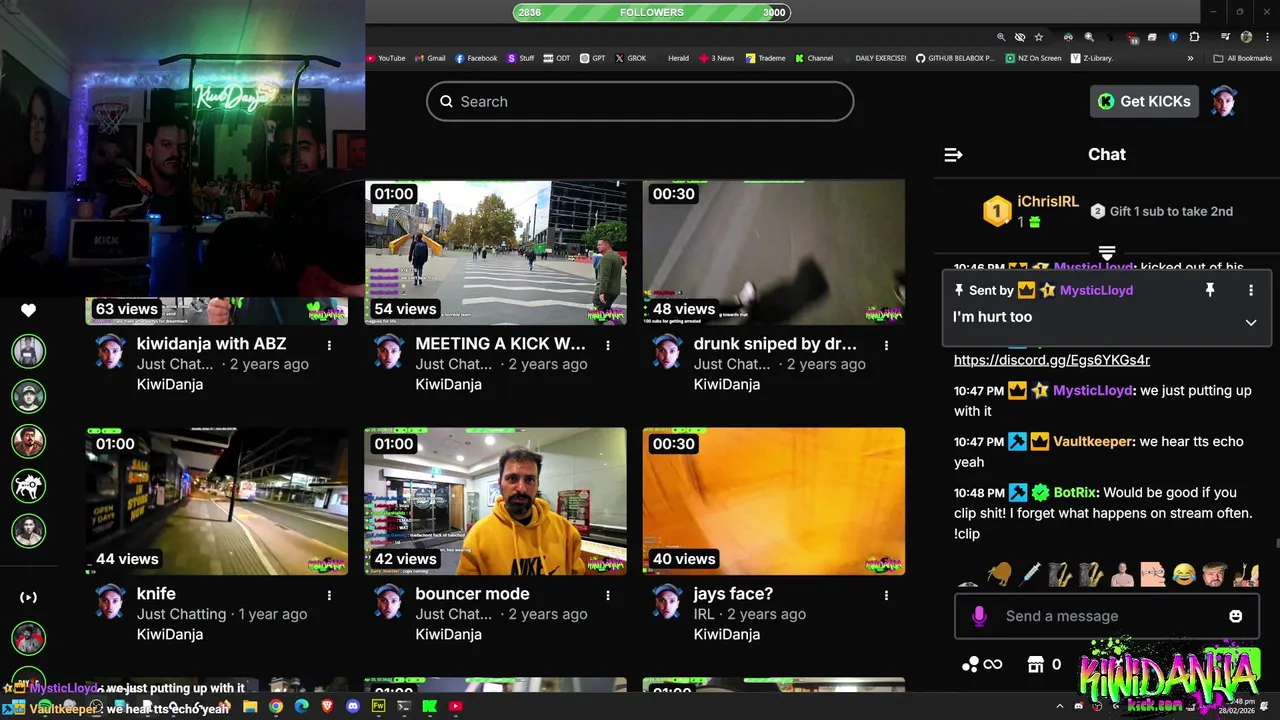This screenshot has height=720, width=1280.
Task: Open the IRL category under "jays face?"
Action: pos(704,614)
